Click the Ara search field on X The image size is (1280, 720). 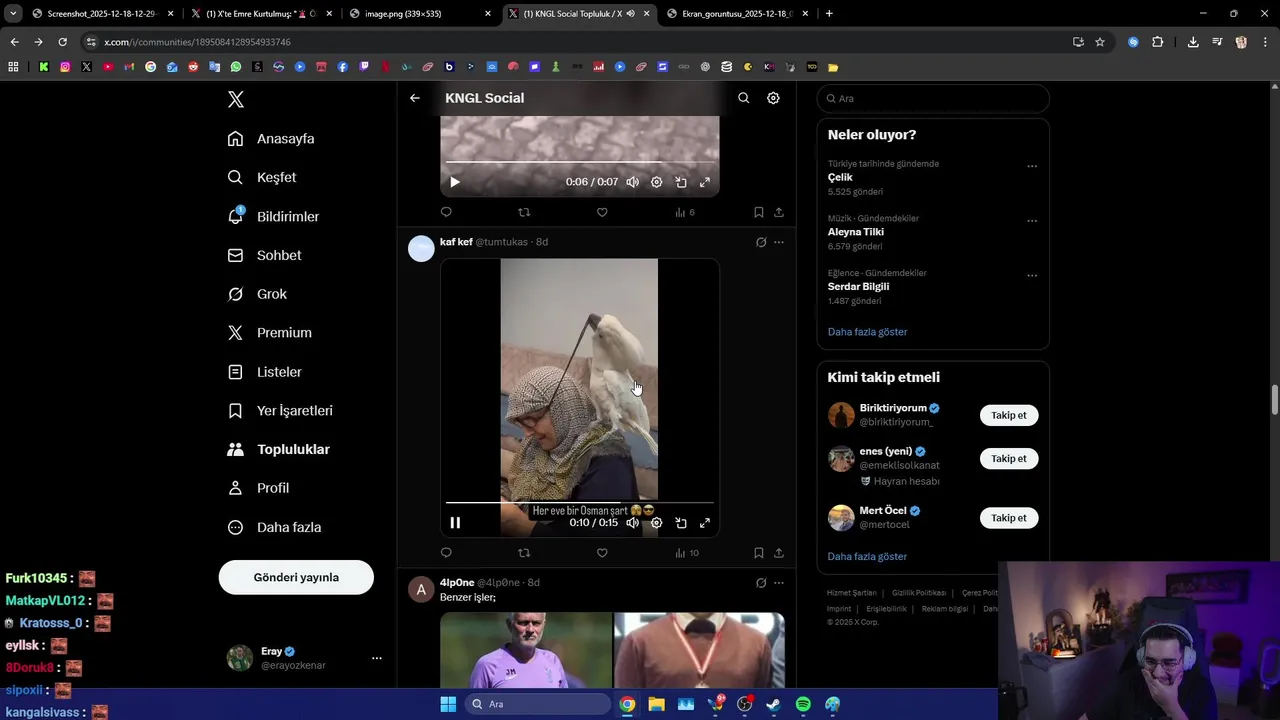click(933, 99)
